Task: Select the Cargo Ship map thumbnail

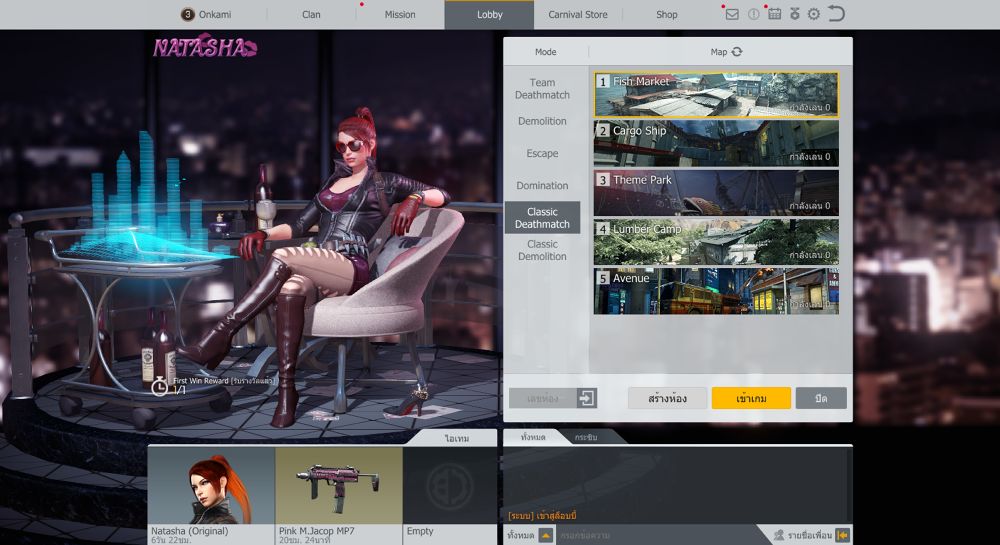Action: [716, 143]
